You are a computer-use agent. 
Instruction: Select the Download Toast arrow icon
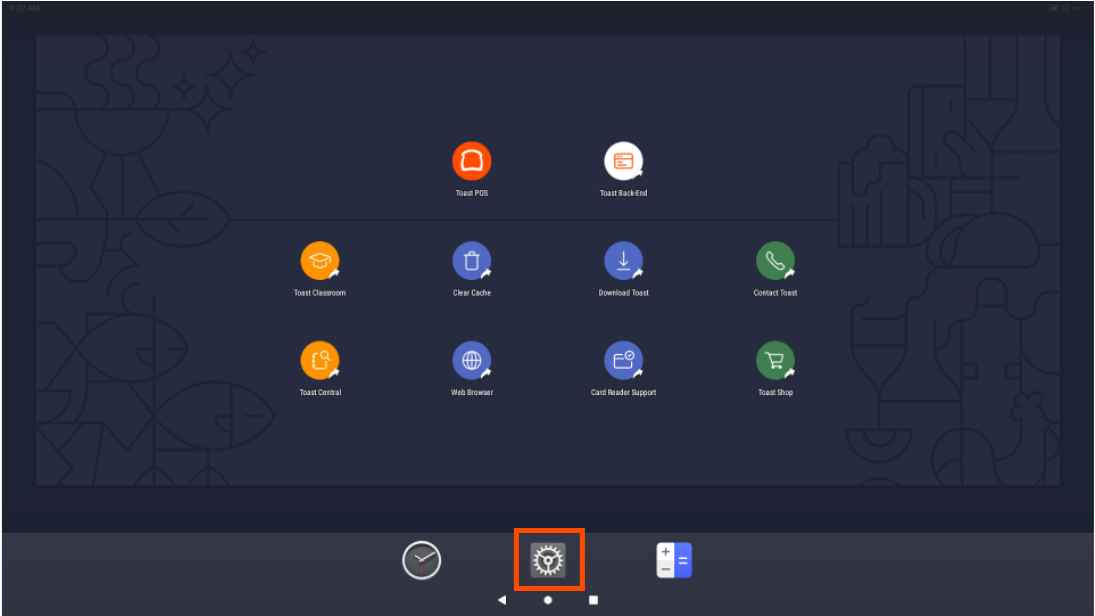(623, 261)
